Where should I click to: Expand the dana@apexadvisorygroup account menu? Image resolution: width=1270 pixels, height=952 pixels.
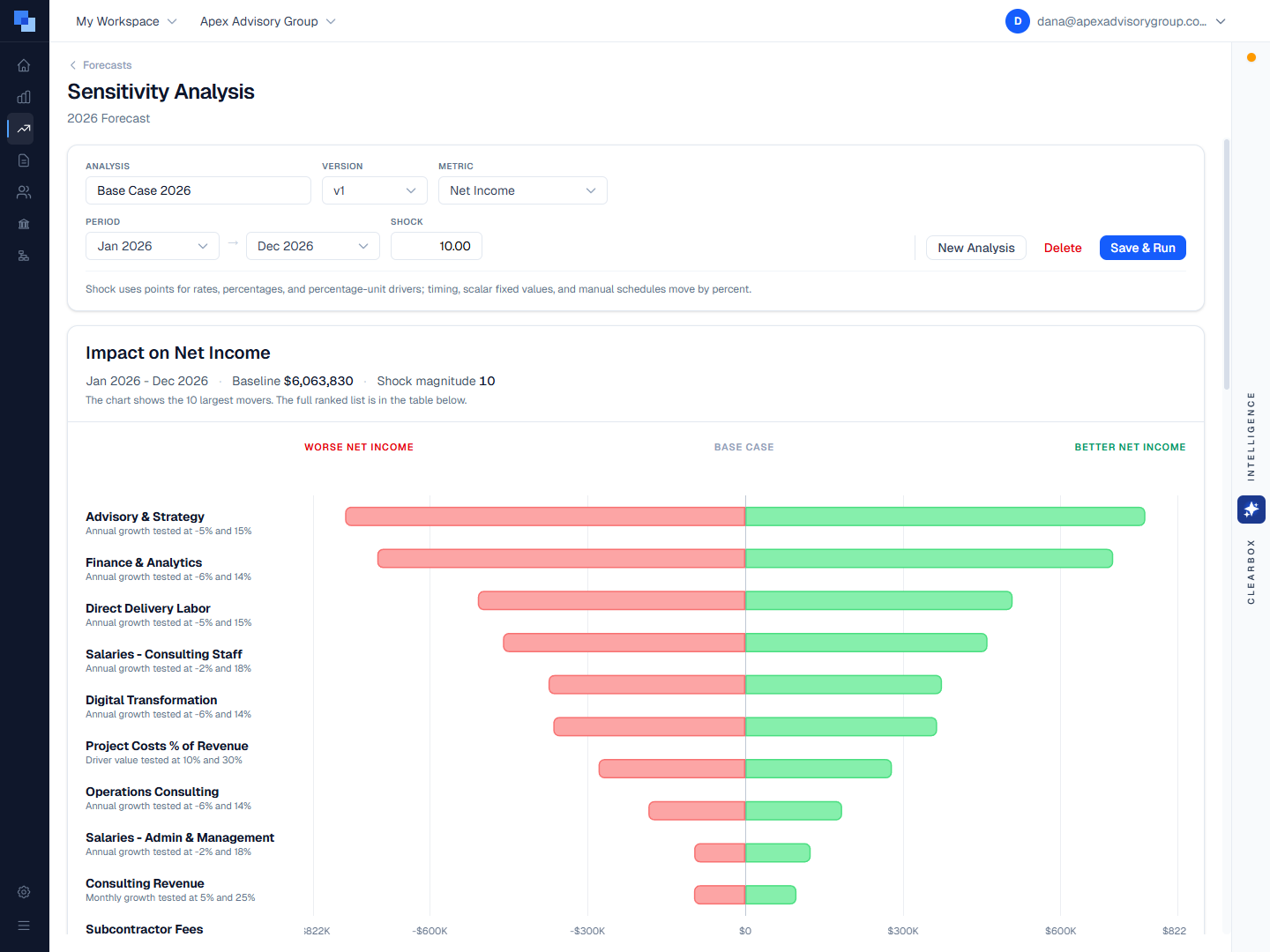1116,21
